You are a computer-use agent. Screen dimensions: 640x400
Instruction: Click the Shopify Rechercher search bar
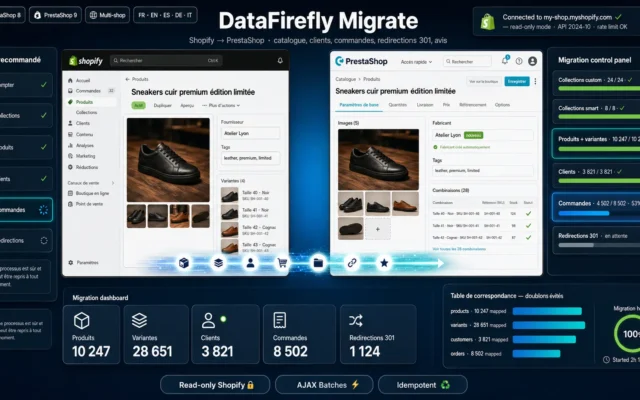166,60
